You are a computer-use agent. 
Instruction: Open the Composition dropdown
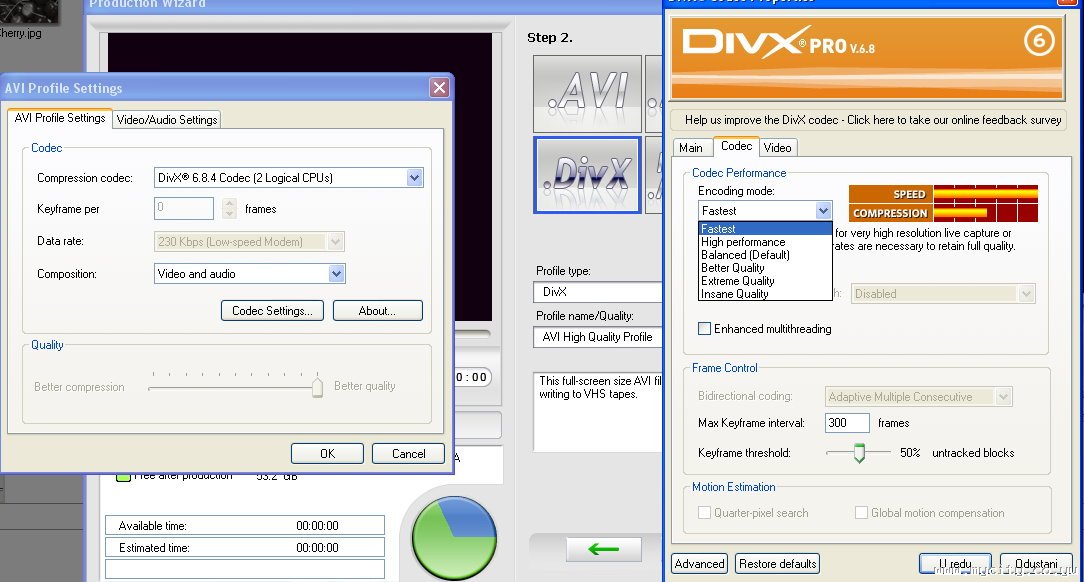coord(336,274)
